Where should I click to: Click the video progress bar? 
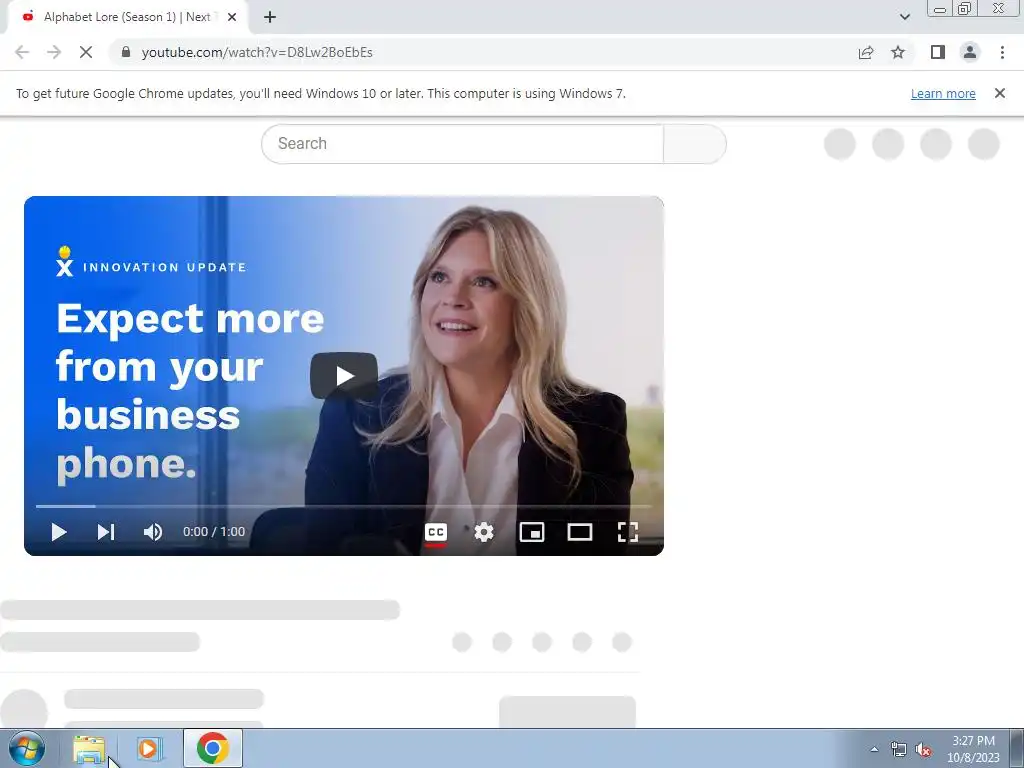coord(344,506)
